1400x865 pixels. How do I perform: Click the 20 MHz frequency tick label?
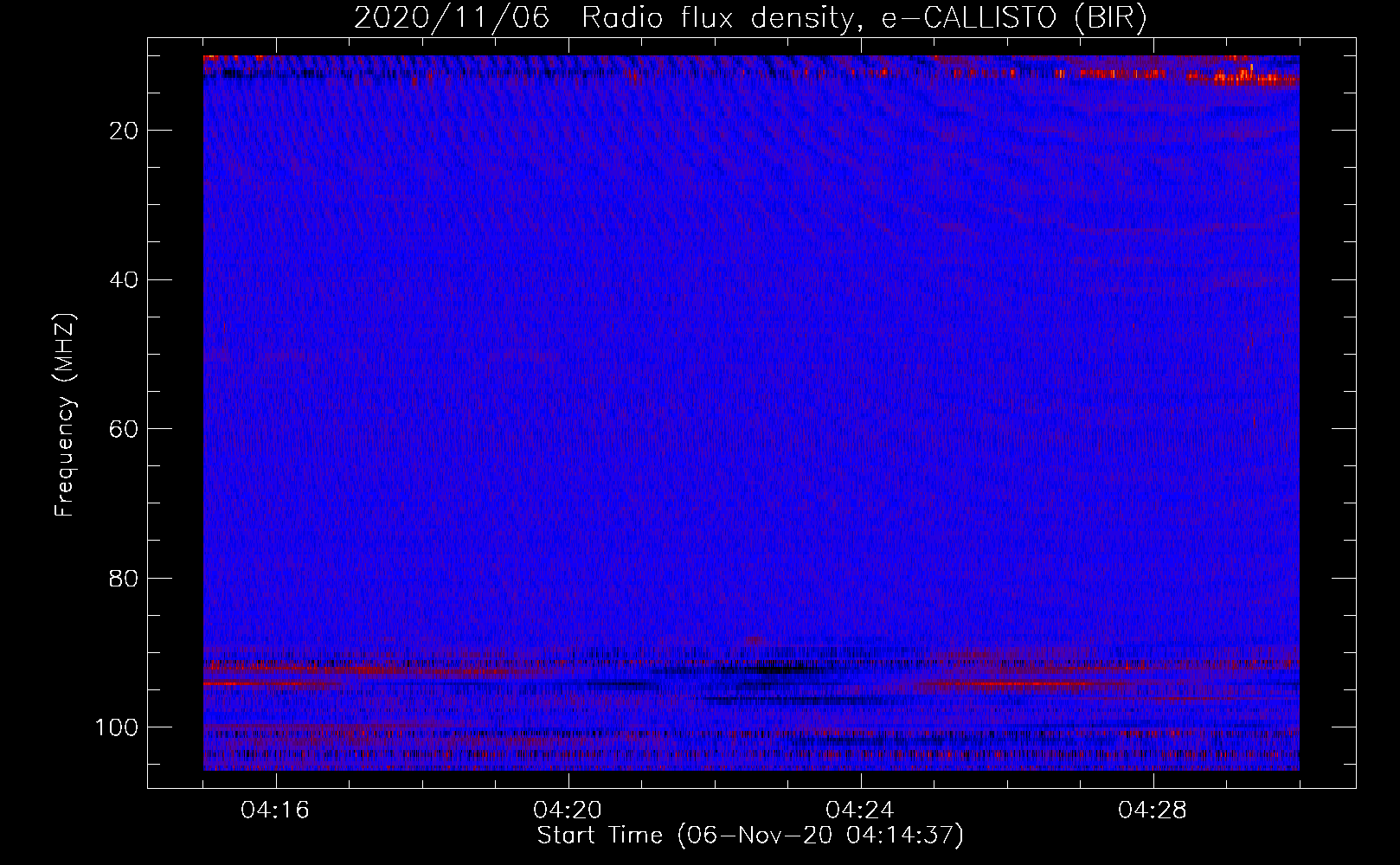(x=125, y=131)
